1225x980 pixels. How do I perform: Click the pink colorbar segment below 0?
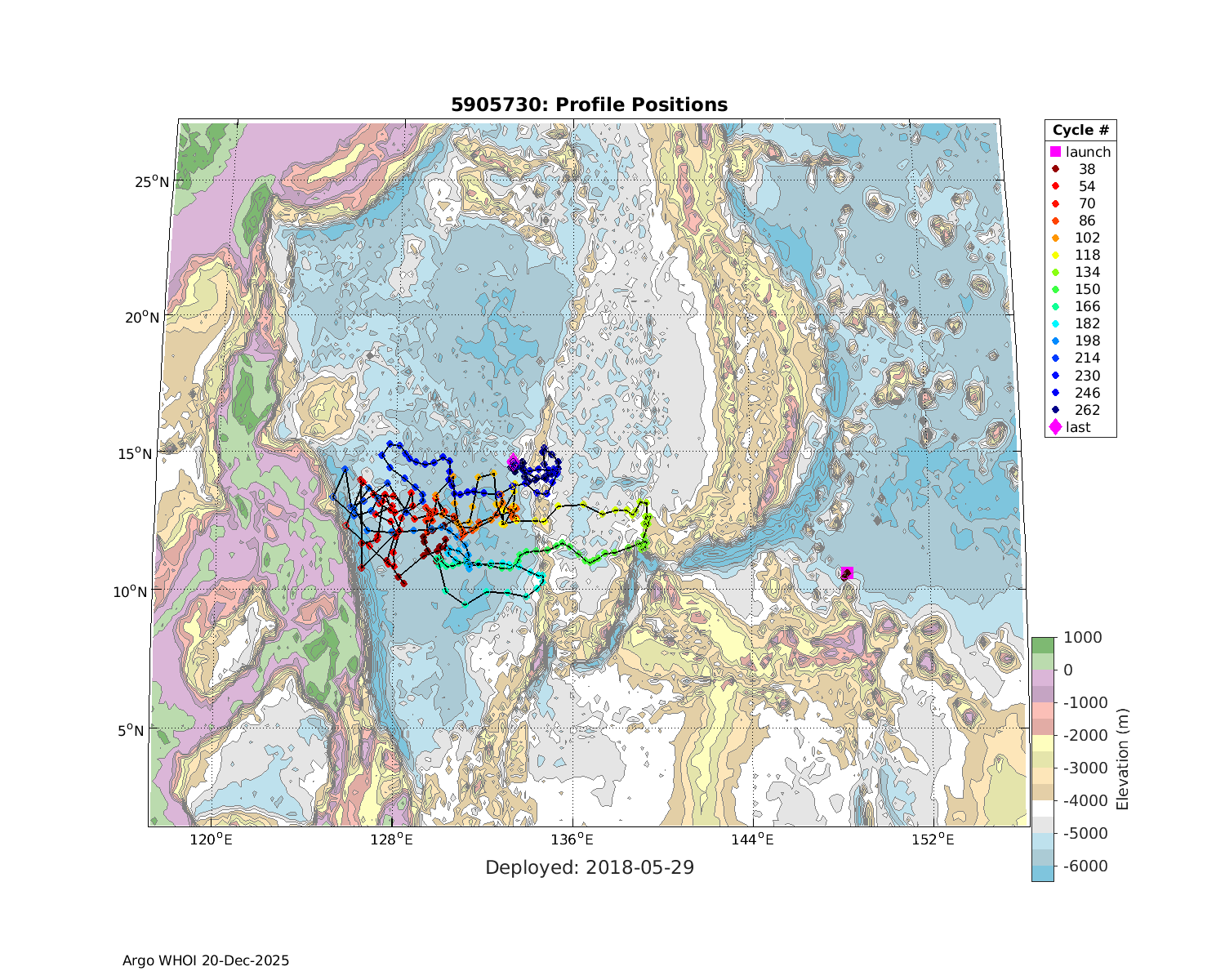coord(1042,678)
